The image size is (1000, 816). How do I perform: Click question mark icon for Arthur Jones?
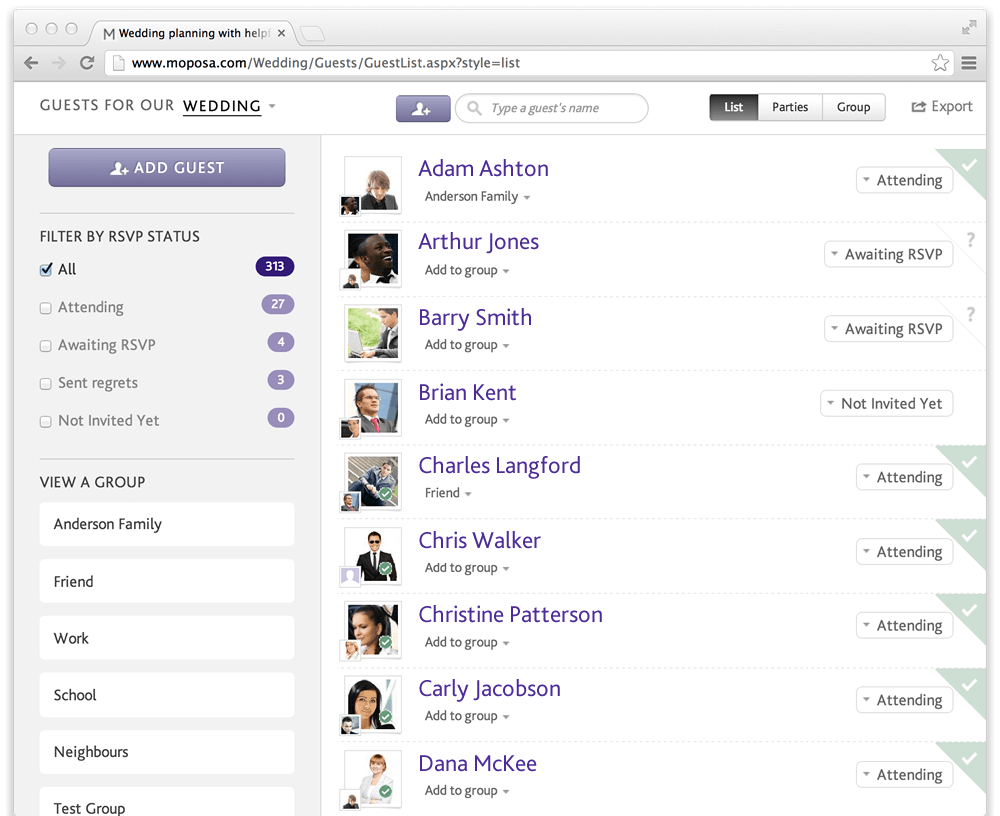(x=970, y=240)
